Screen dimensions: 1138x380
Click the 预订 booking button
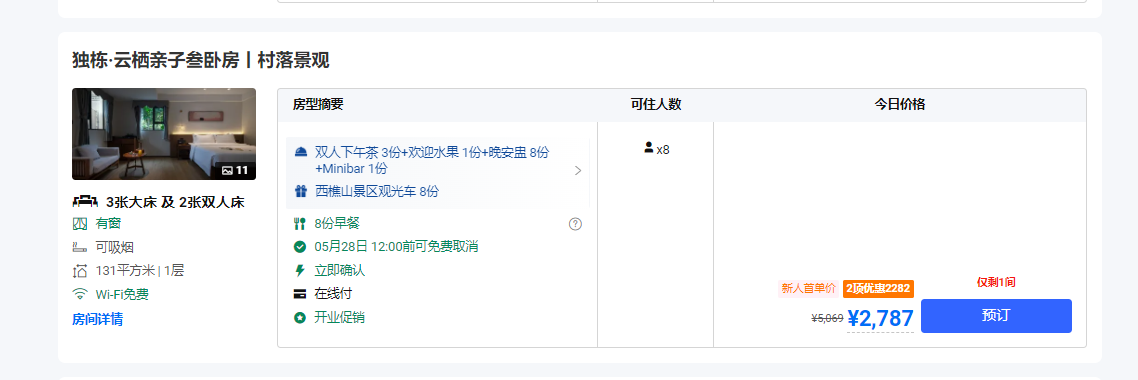pos(996,316)
